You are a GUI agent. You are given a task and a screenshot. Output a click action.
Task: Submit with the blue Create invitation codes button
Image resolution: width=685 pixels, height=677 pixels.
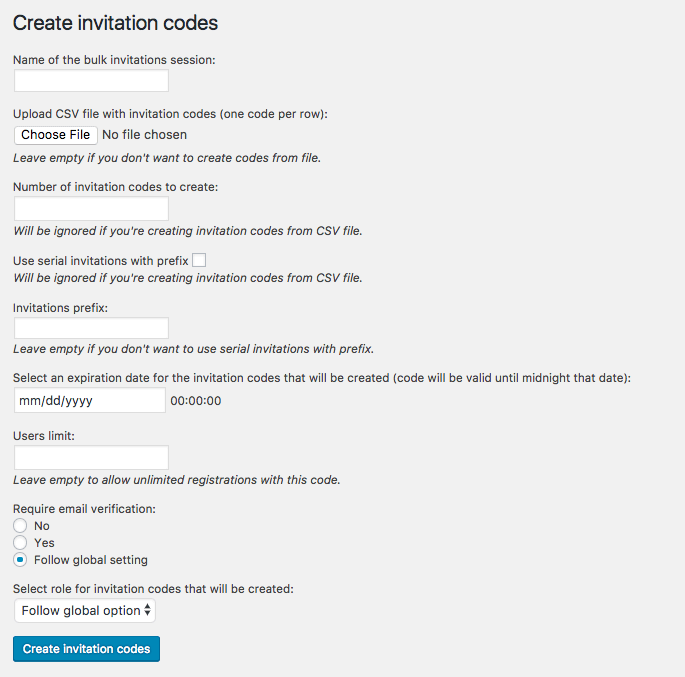click(86, 649)
